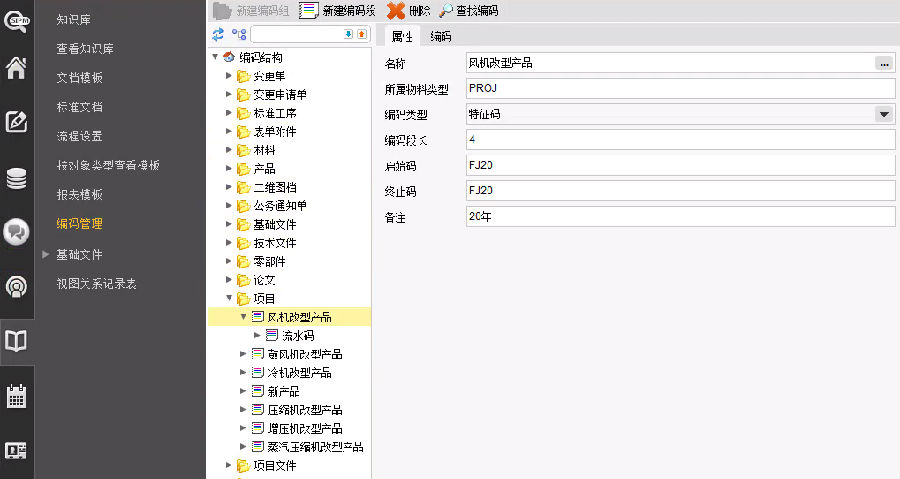
Task: Switch to the 属性 tab
Action: tap(402, 36)
